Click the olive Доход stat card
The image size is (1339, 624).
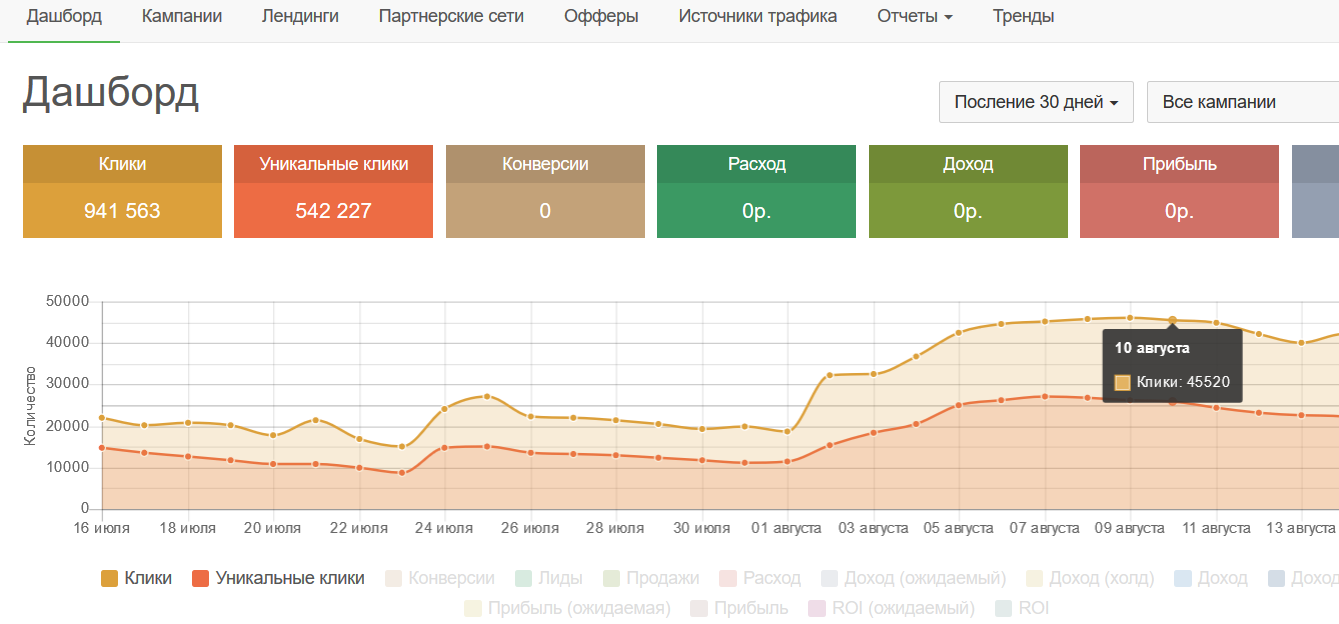968,191
